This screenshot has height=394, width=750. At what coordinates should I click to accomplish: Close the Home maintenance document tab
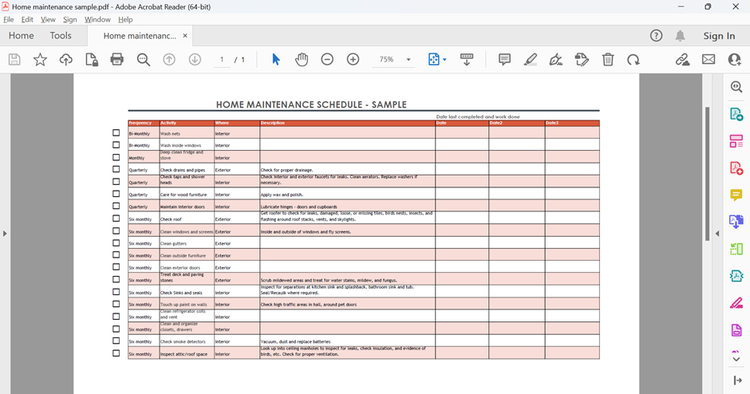185,36
